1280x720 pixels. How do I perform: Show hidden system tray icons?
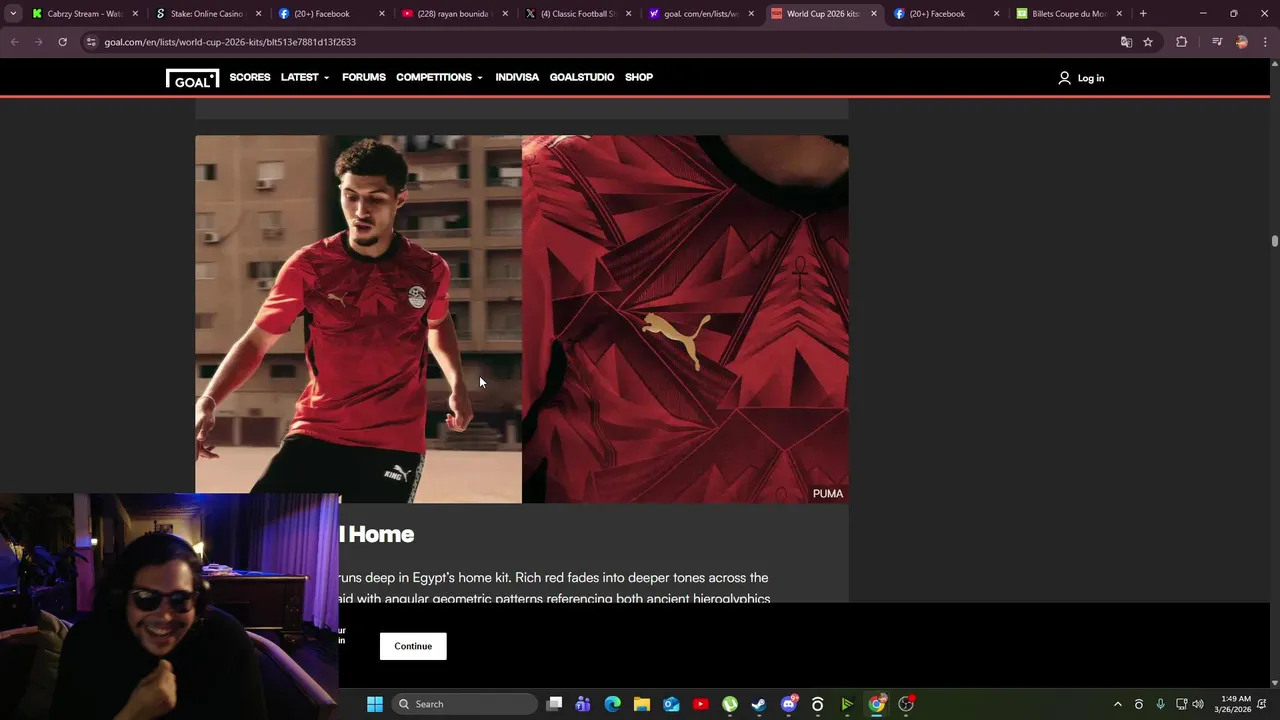click(1118, 704)
